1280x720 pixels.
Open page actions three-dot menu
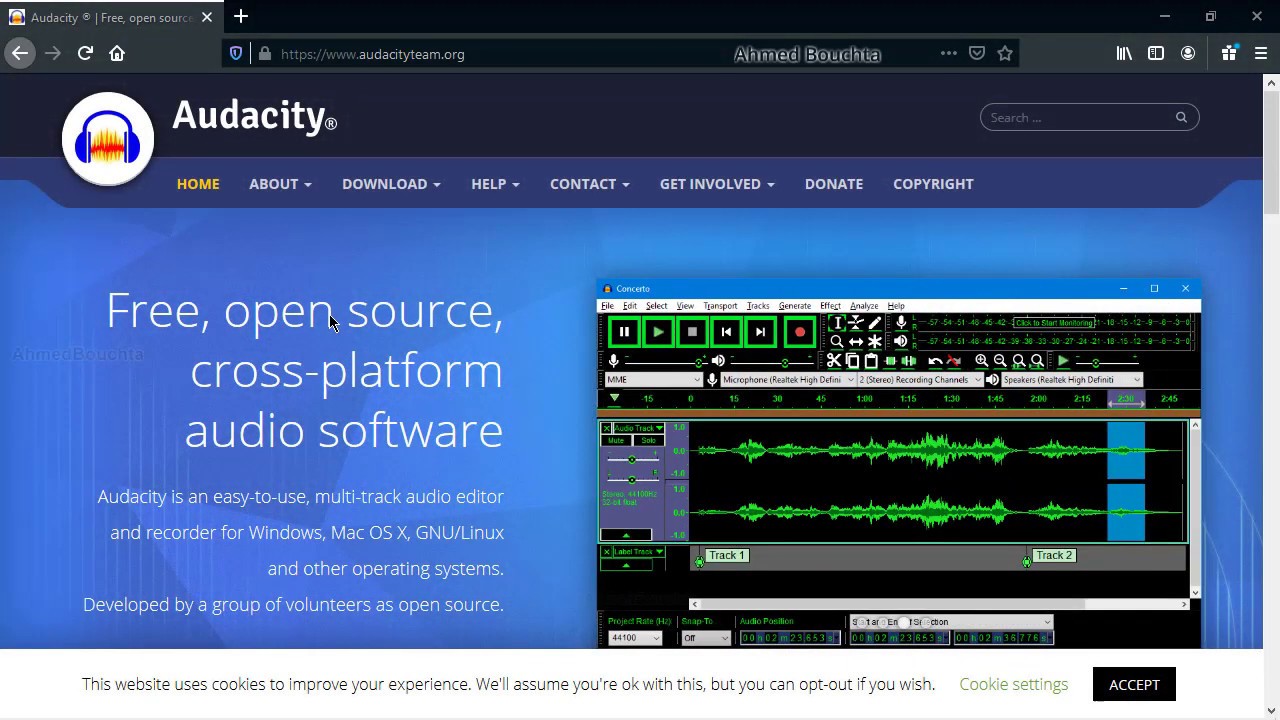(x=949, y=54)
